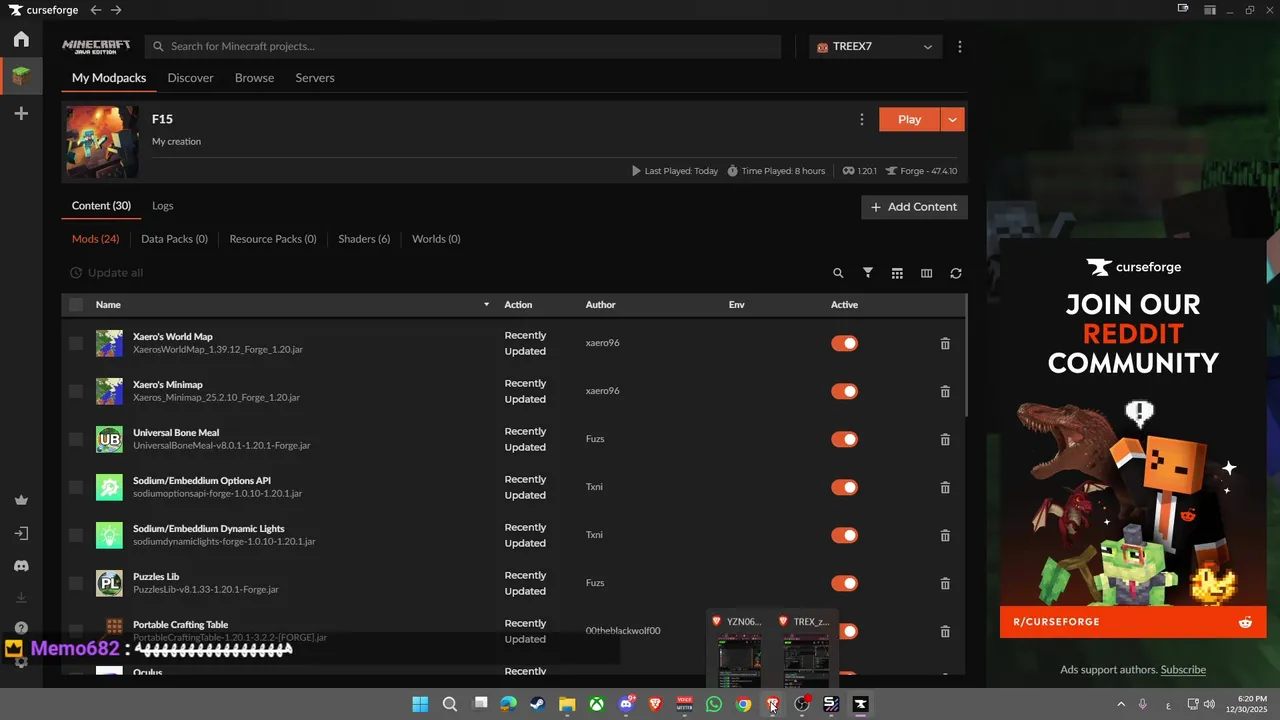Click the plus icon to add a game

pos(21,114)
